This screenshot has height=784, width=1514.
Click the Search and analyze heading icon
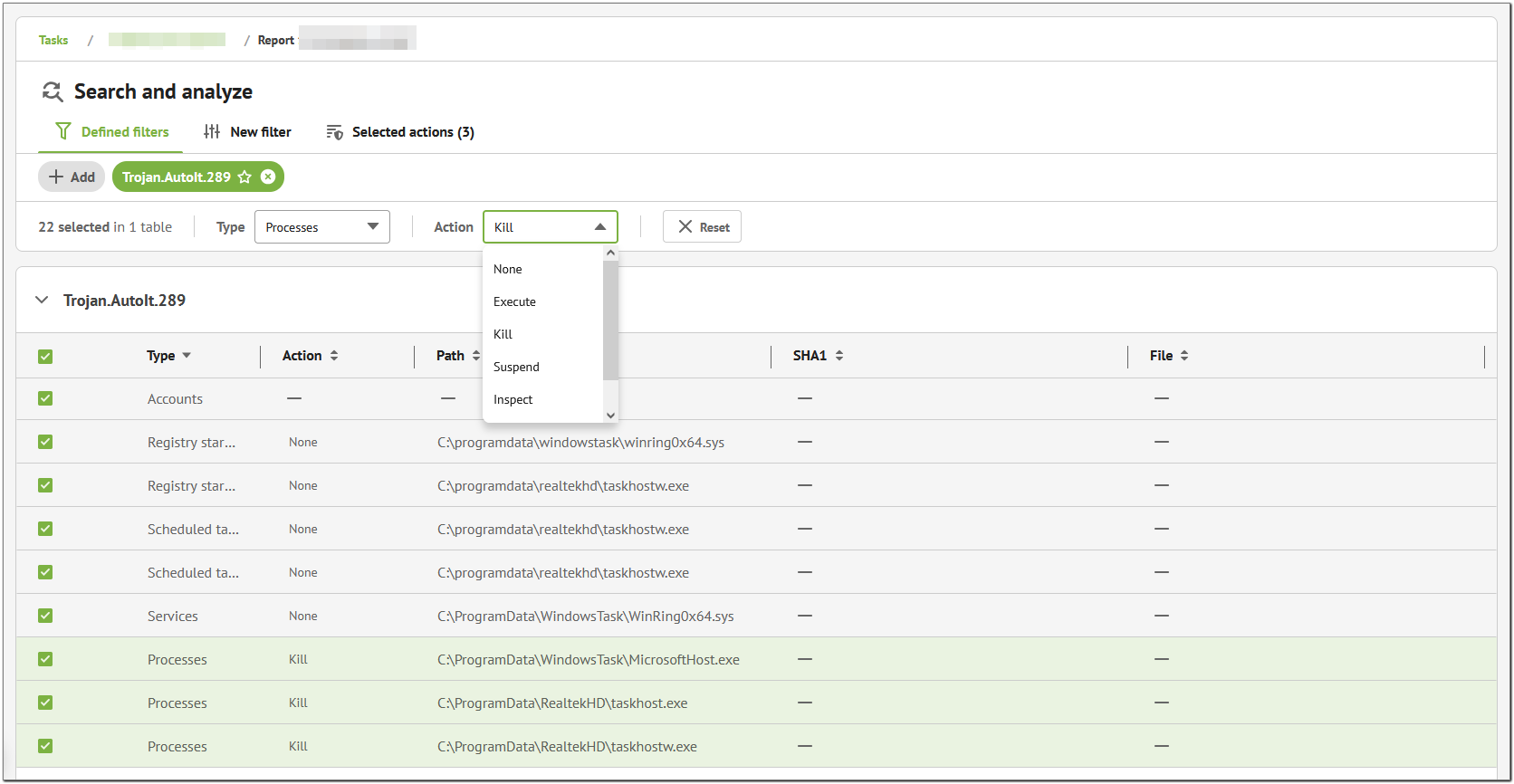(53, 91)
